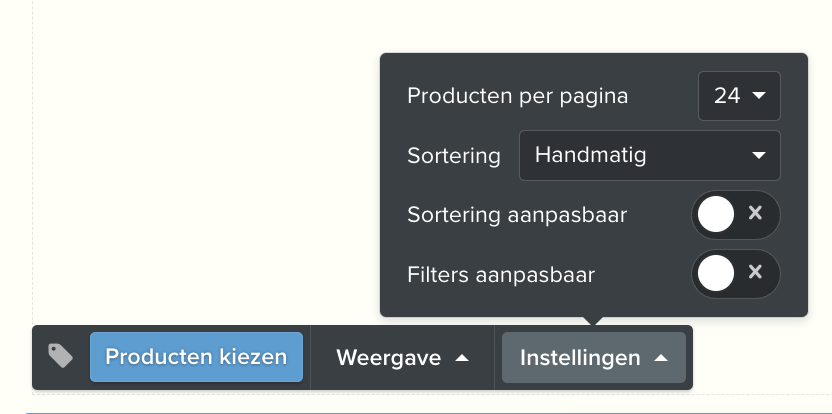Viewport: 832px width, 414px height.
Task: Enable the Sortering aanpasbaar toggle
Action: [x=736, y=214]
